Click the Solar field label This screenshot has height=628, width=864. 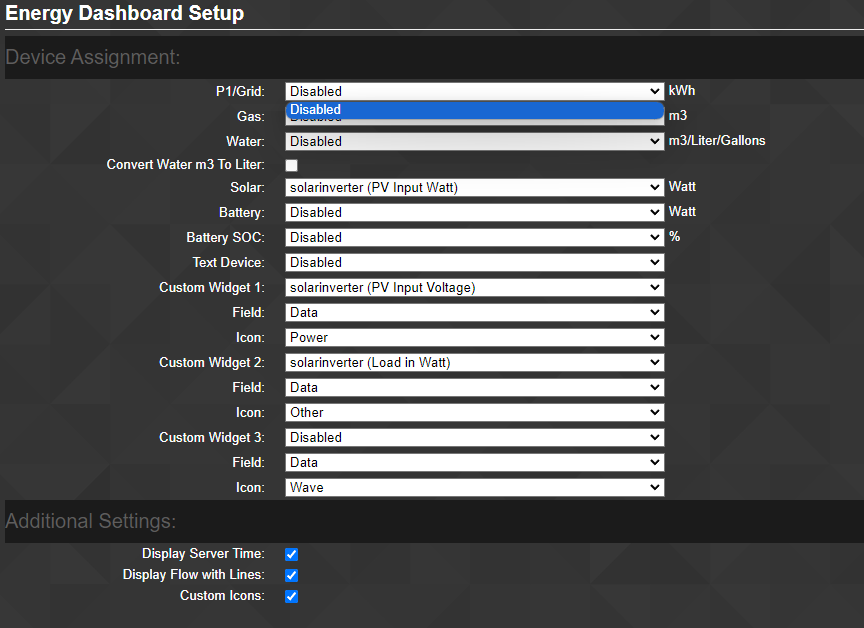coord(247,187)
